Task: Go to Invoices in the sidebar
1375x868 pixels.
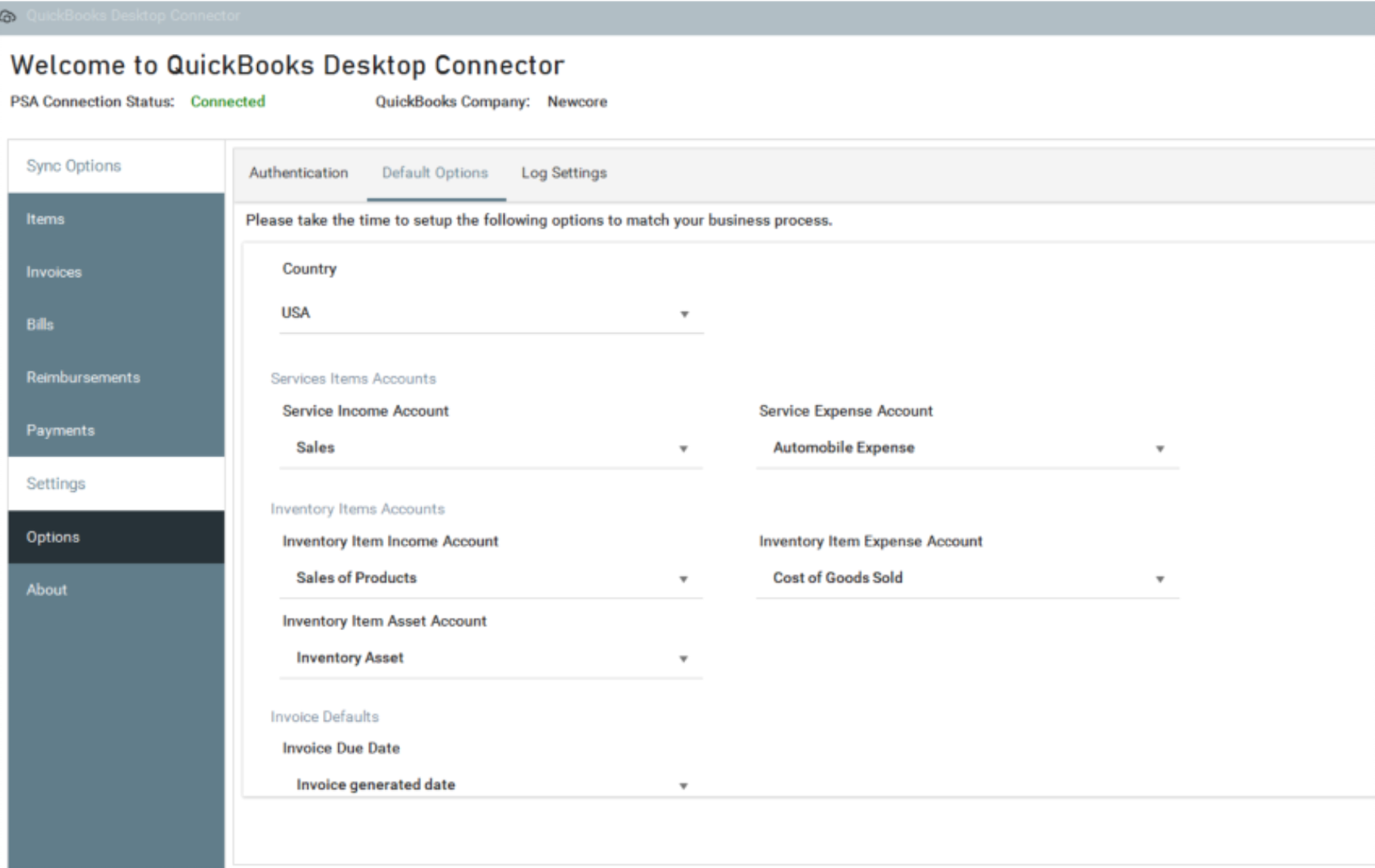Action: coord(116,272)
